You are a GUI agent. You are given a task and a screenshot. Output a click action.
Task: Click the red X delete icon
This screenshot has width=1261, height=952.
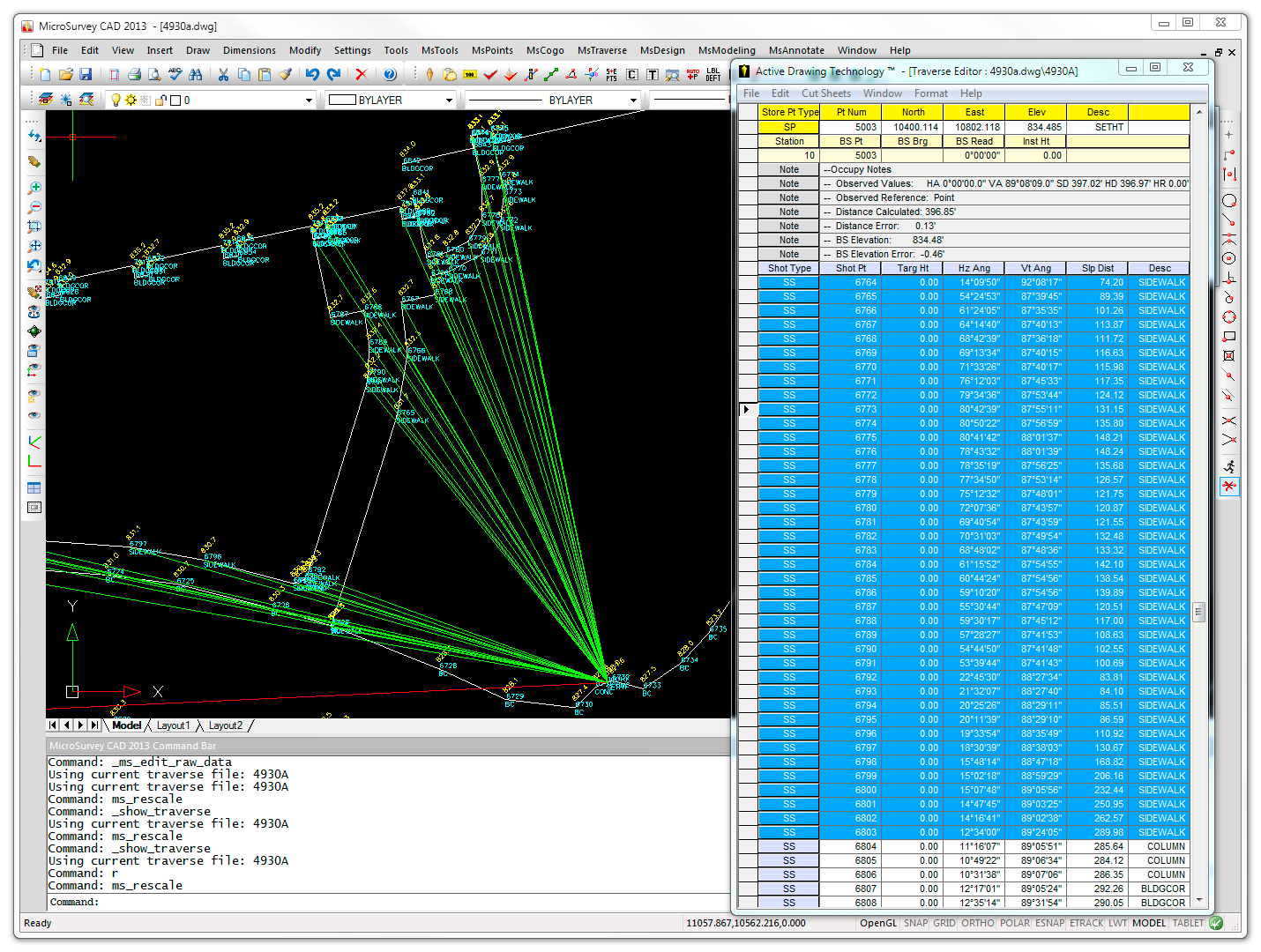pyautogui.click(x=361, y=75)
